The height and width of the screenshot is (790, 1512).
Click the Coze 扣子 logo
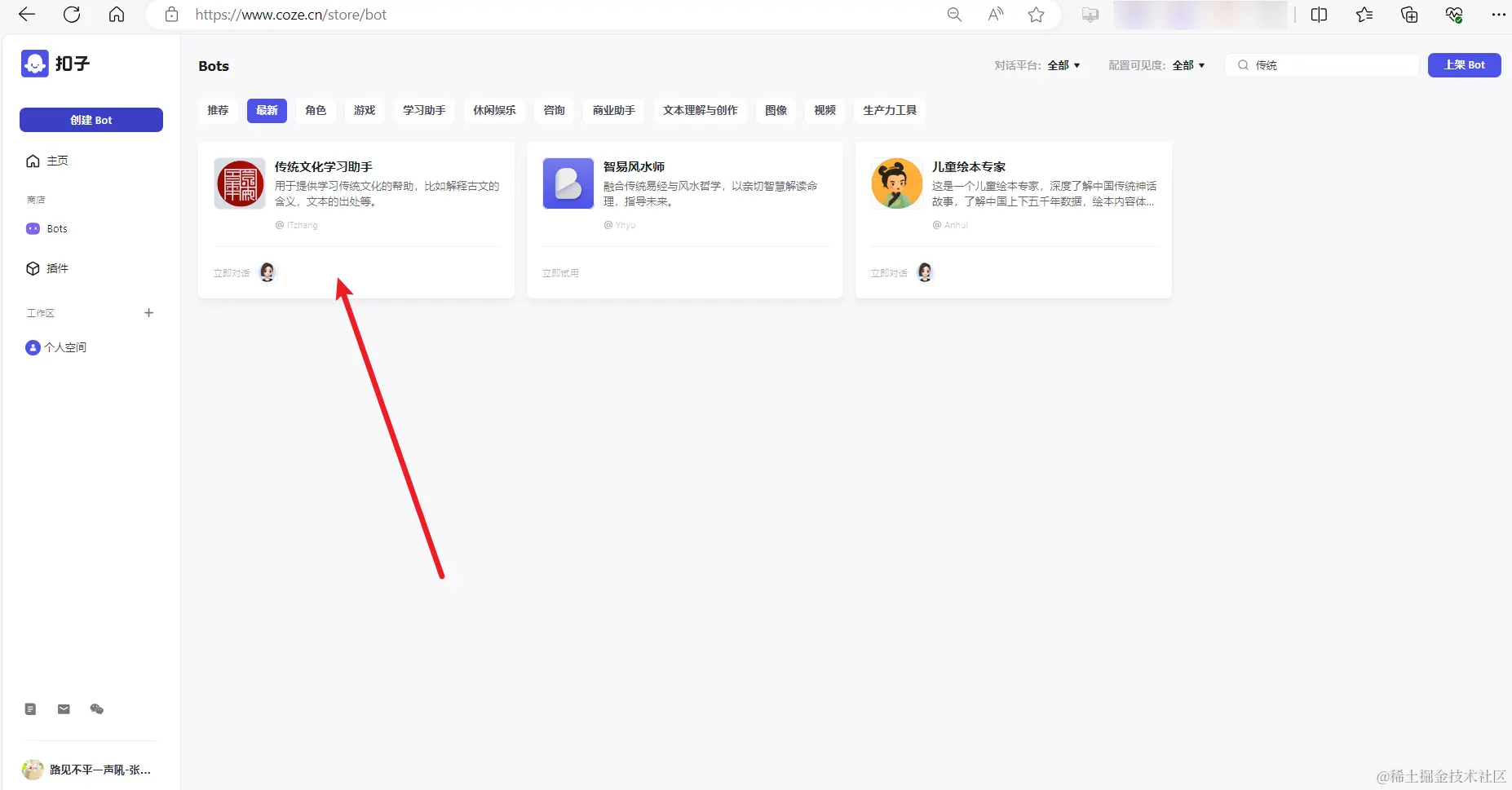click(x=55, y=64)
